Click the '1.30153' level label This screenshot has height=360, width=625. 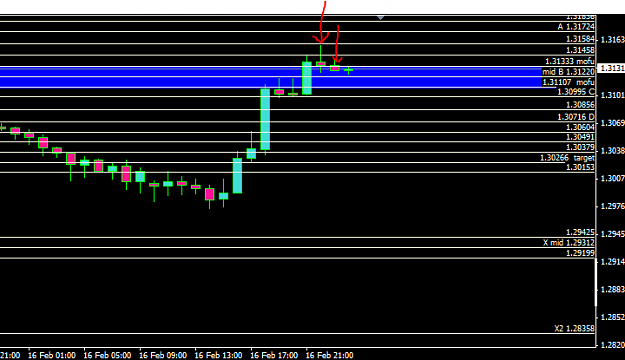[x=580, y=167]
